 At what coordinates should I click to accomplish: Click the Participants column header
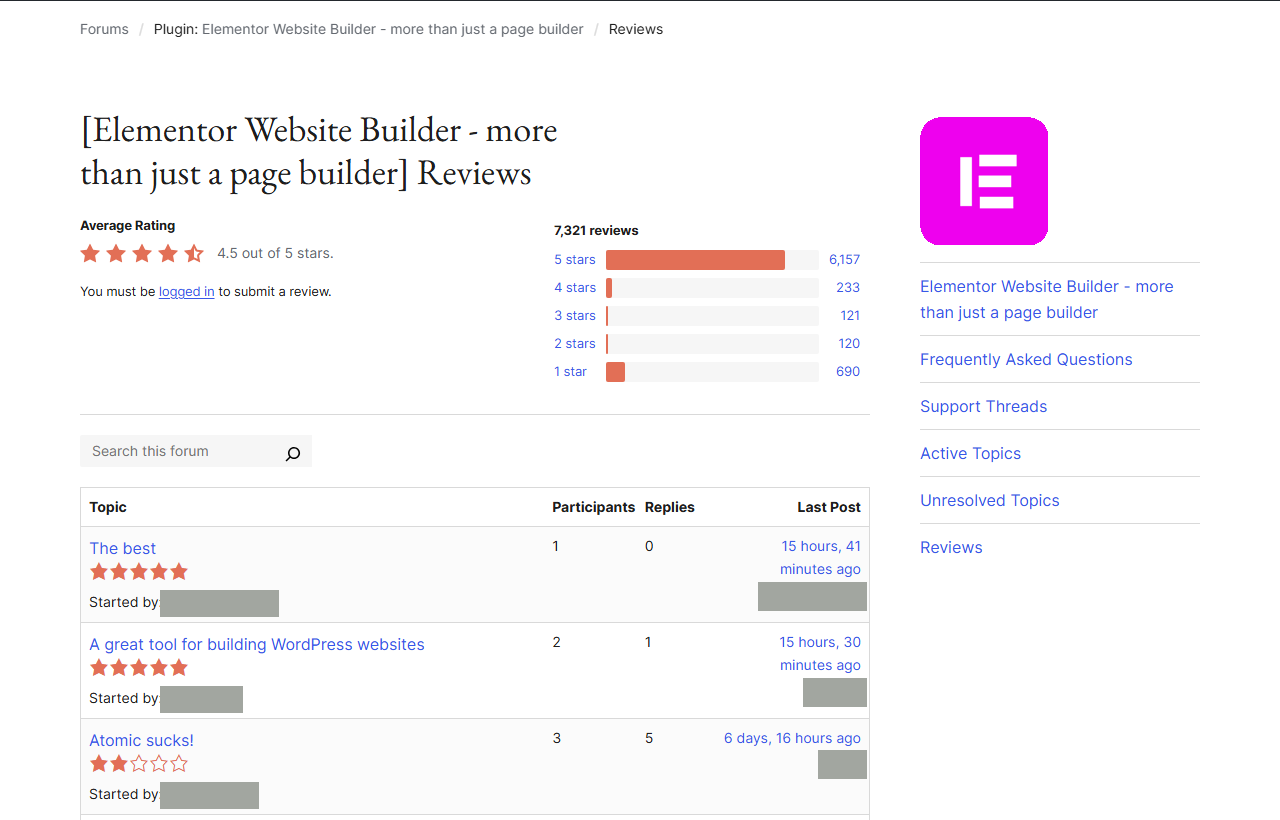594,507
